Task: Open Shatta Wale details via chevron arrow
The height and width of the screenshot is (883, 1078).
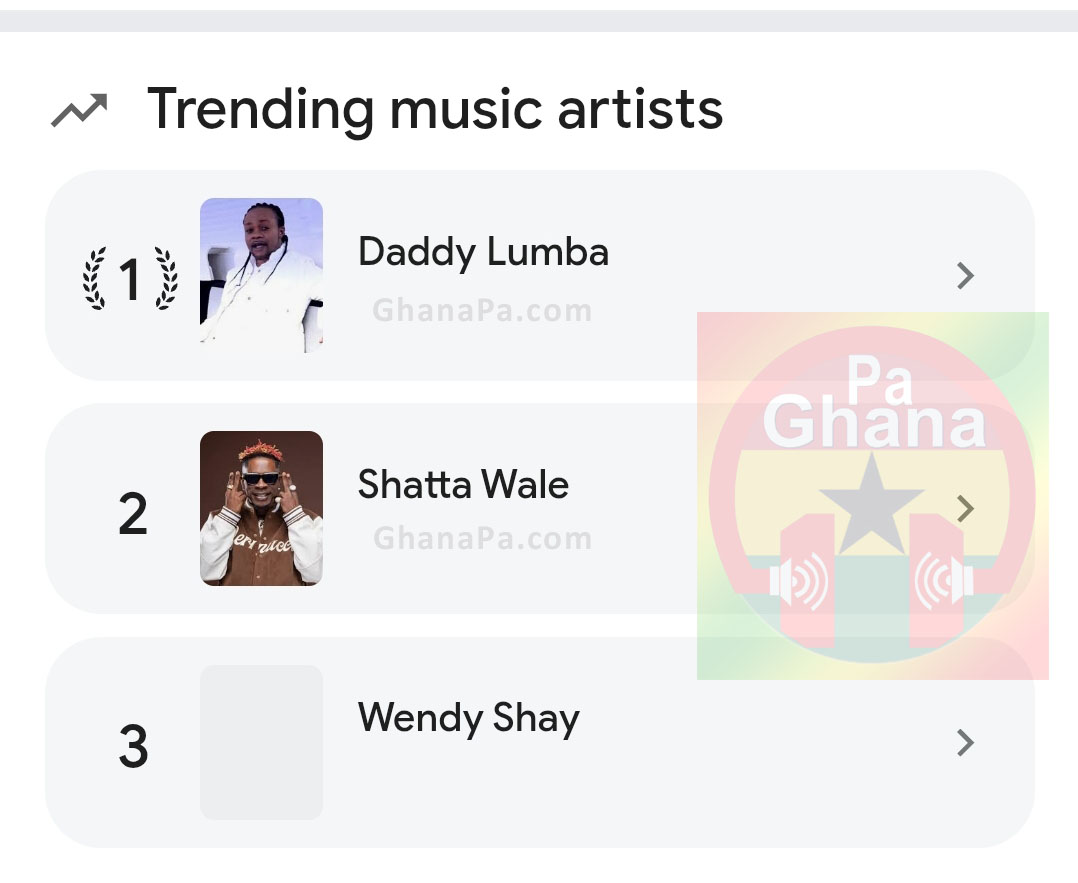Action: [964, 509]
